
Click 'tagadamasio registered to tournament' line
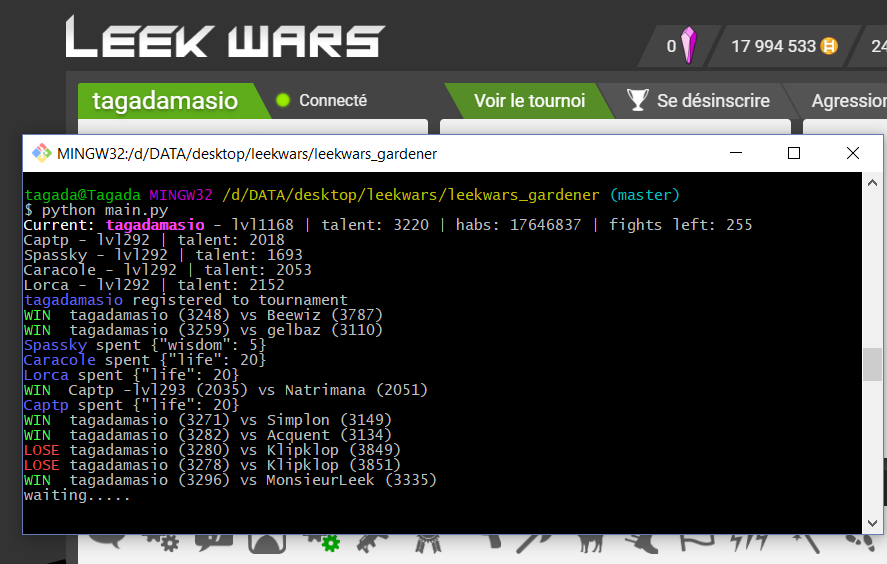(x=186, y=300)
